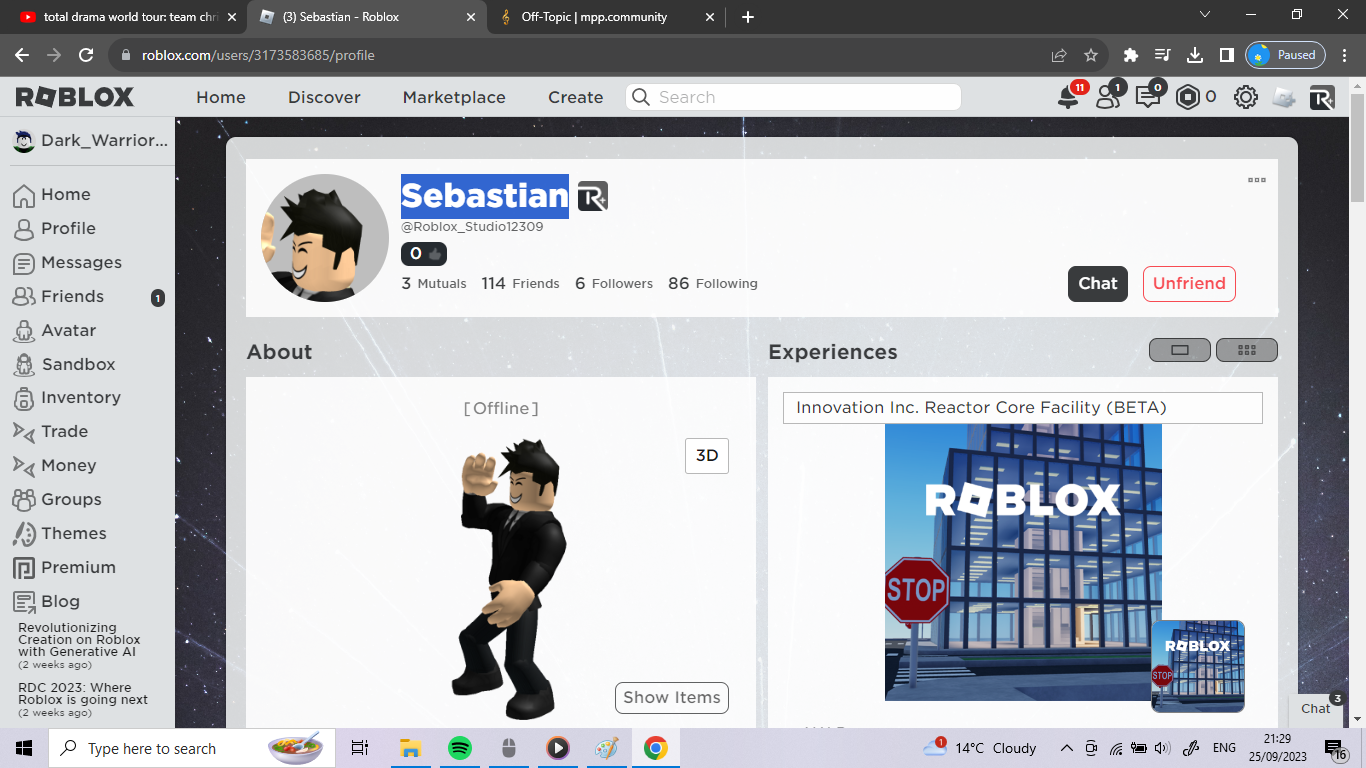Click Discover in the top navigation

[324, 97]
